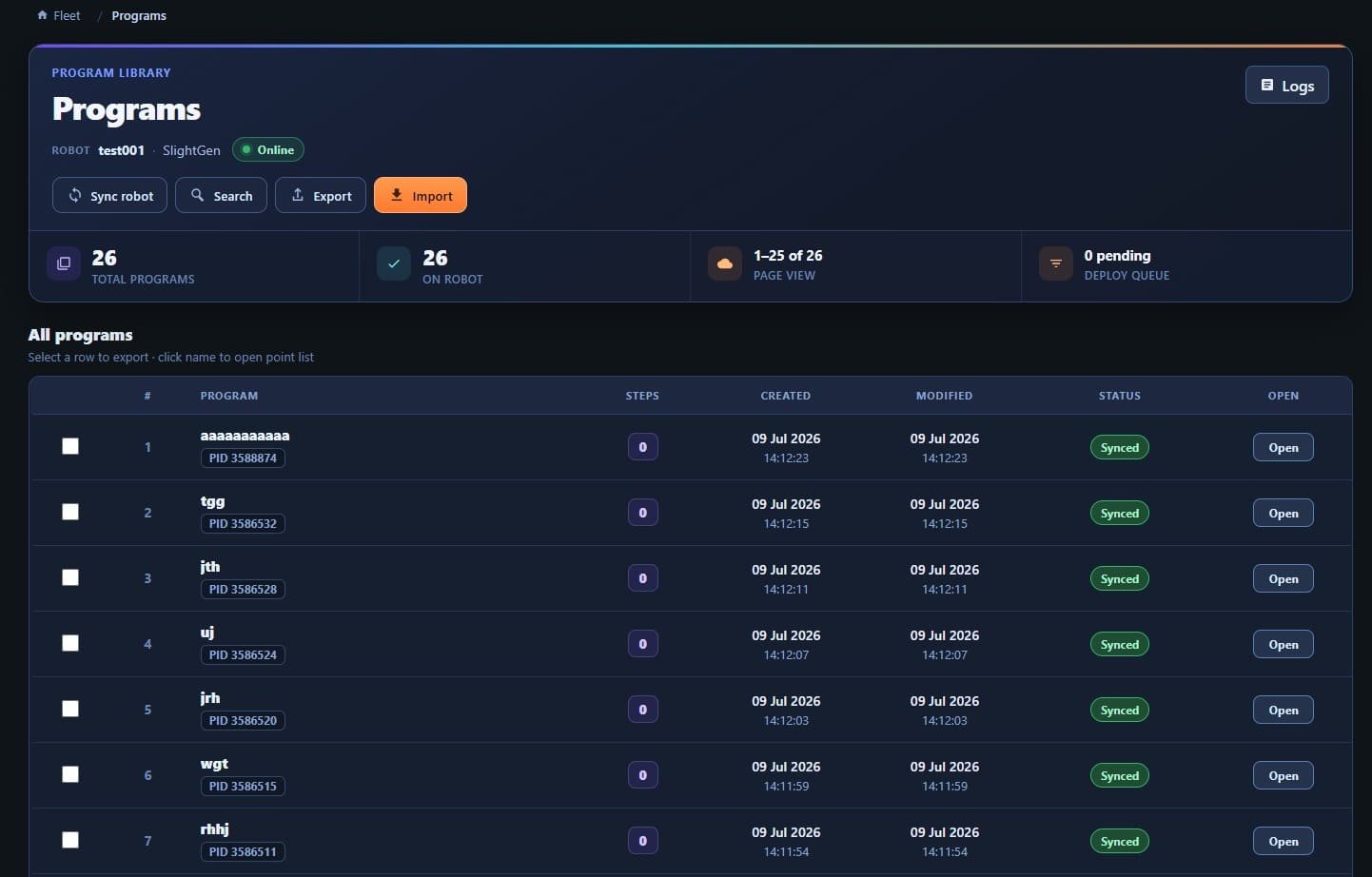
Task: Click created time 14:12:07 in uj row
Action: (x=786, y=654)
